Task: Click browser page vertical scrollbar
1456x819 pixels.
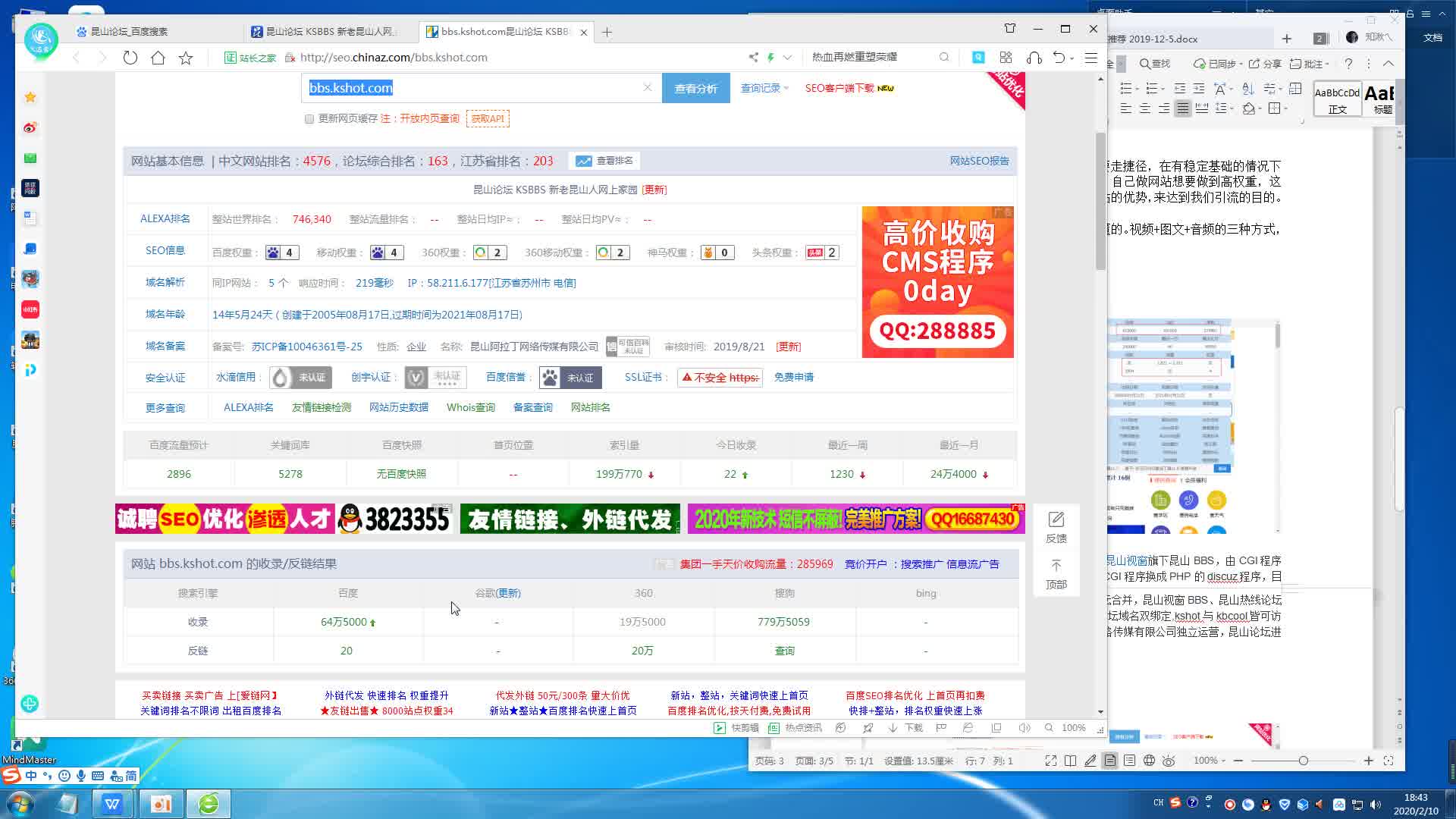Action: (x=1100, y=201)
